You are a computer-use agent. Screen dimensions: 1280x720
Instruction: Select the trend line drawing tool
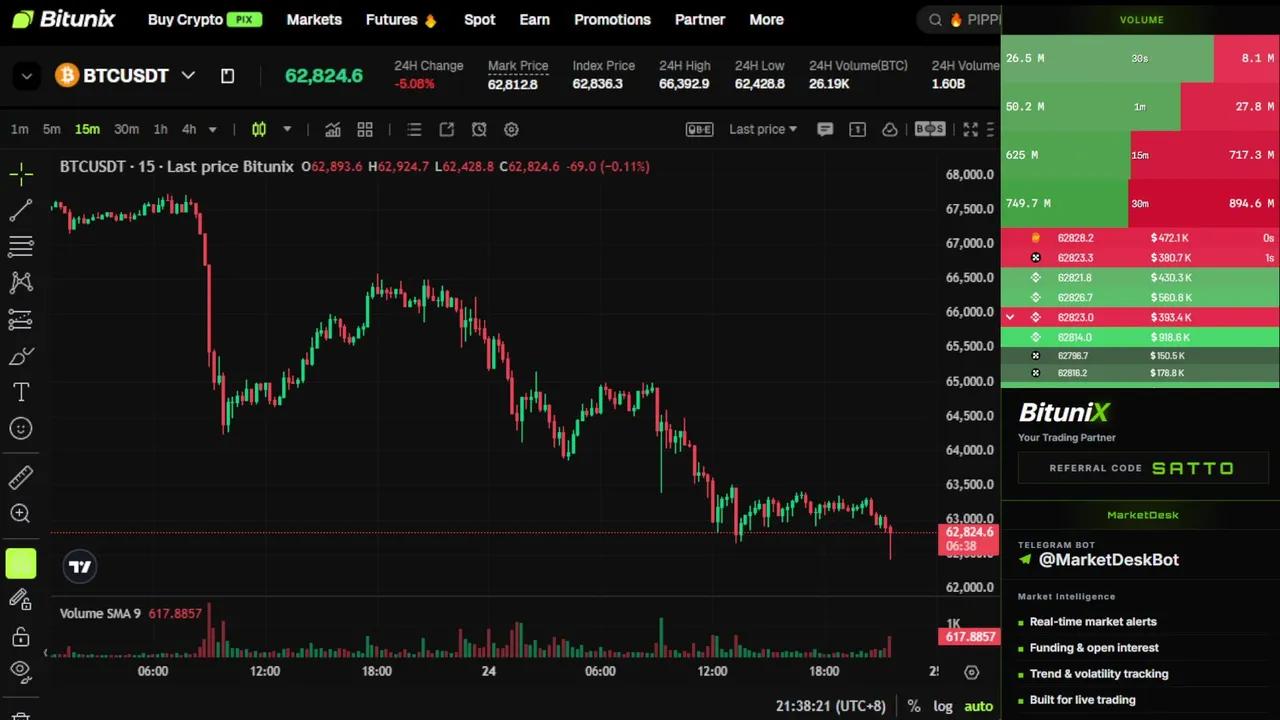click(x=21, y=210)
